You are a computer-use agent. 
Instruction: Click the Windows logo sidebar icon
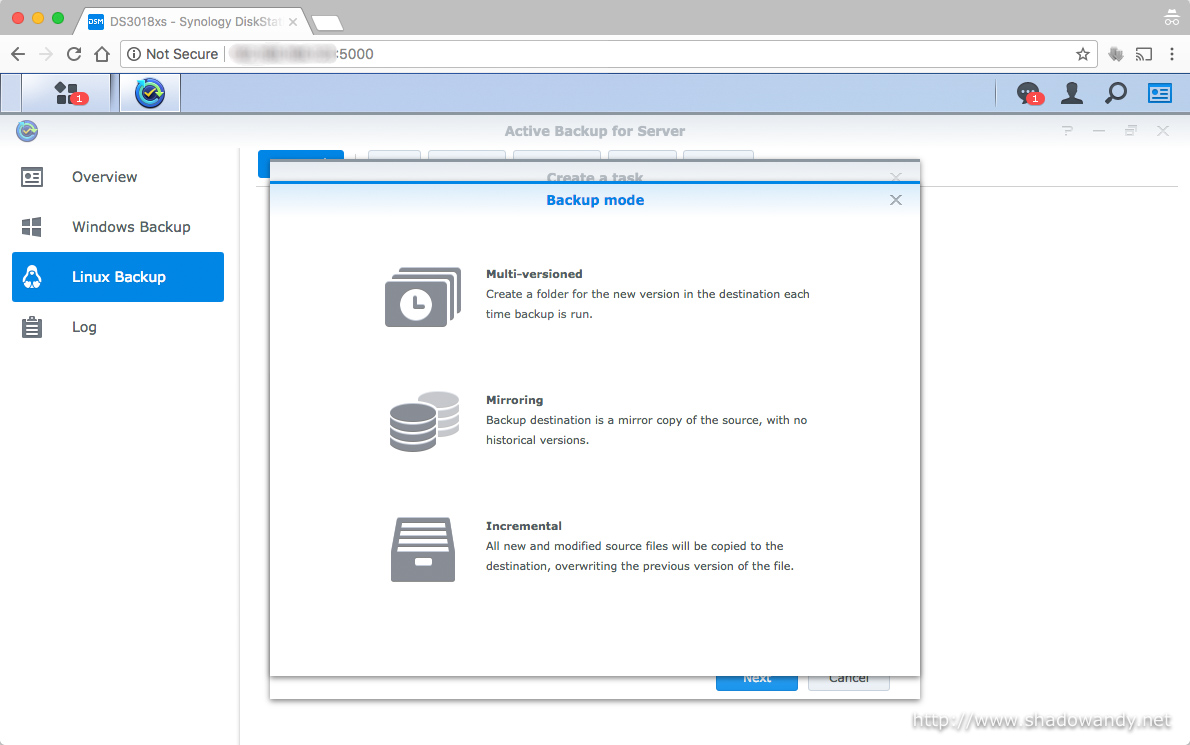[x=32, y=227]
